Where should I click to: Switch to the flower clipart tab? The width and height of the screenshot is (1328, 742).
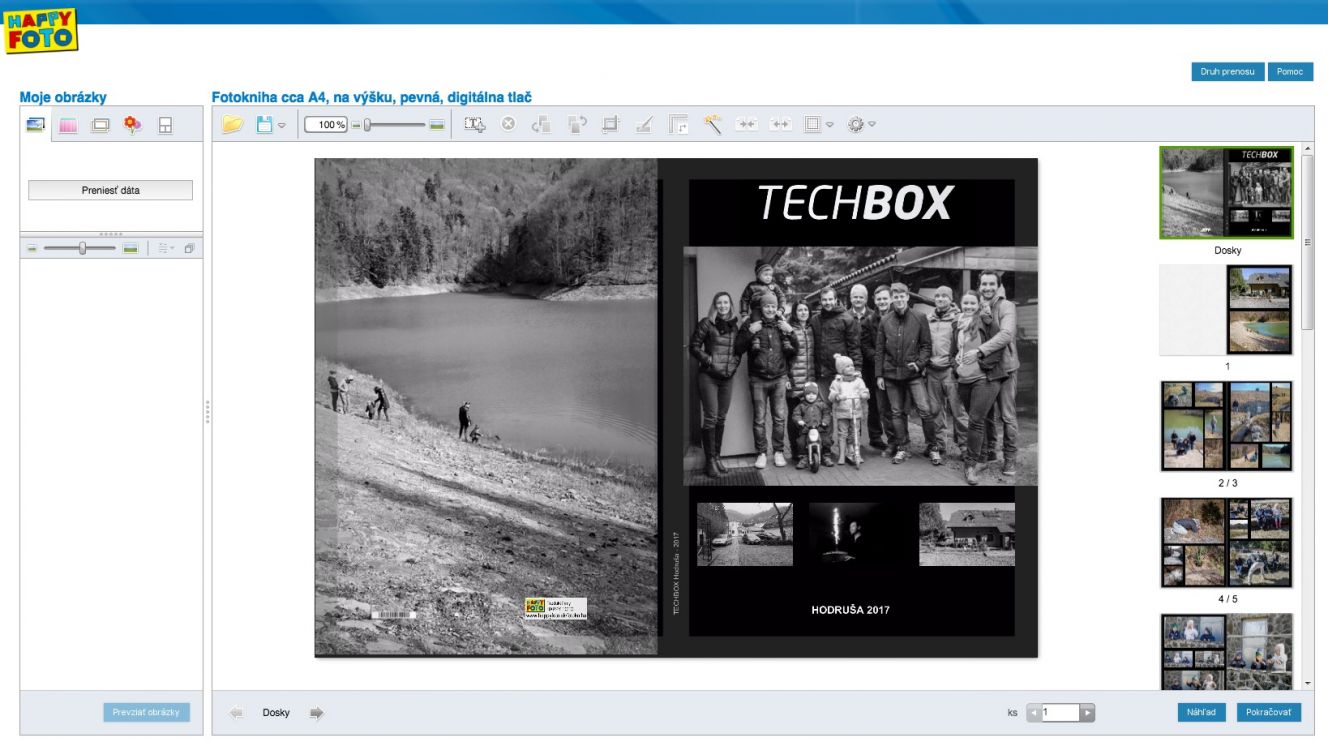[132, 125]
